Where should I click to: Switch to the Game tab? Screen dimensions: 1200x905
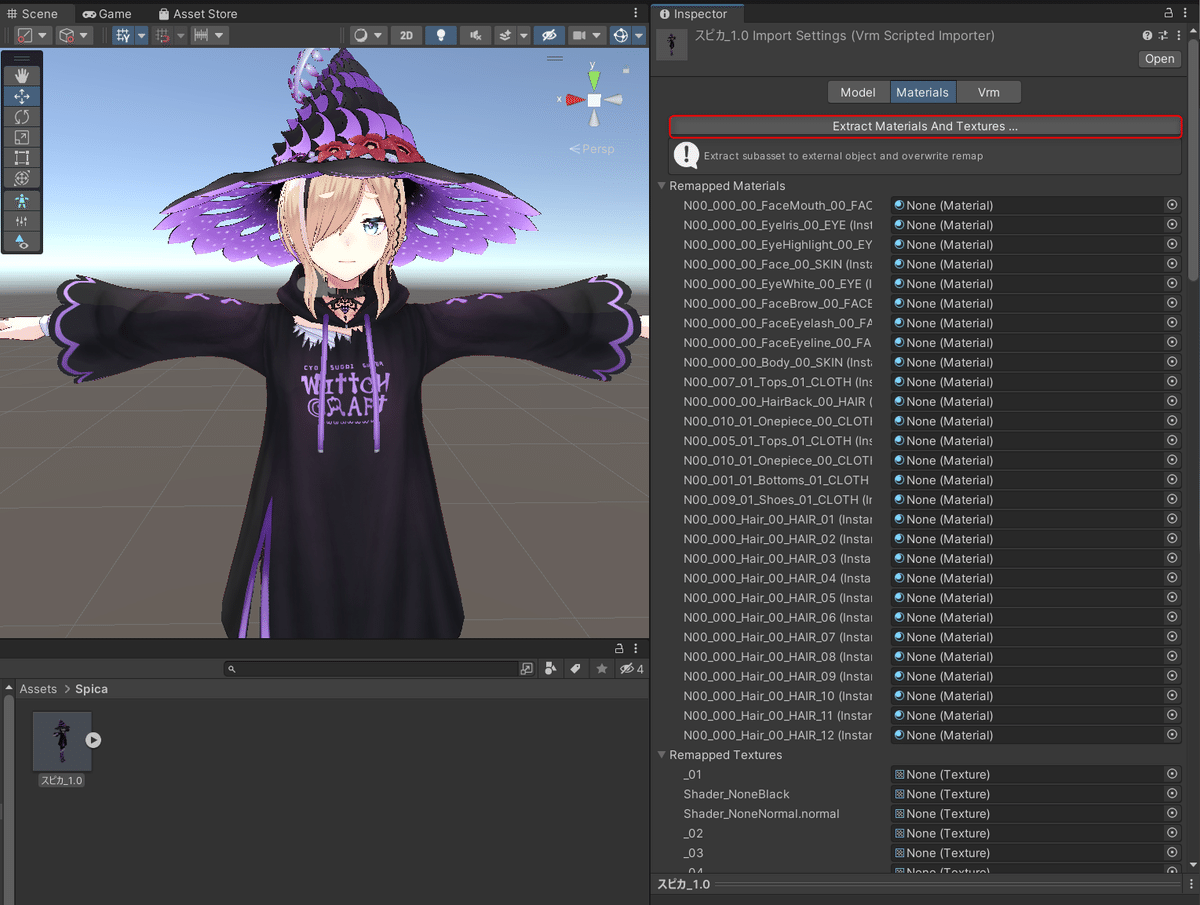pyautogui.click(x=107, y=13)
